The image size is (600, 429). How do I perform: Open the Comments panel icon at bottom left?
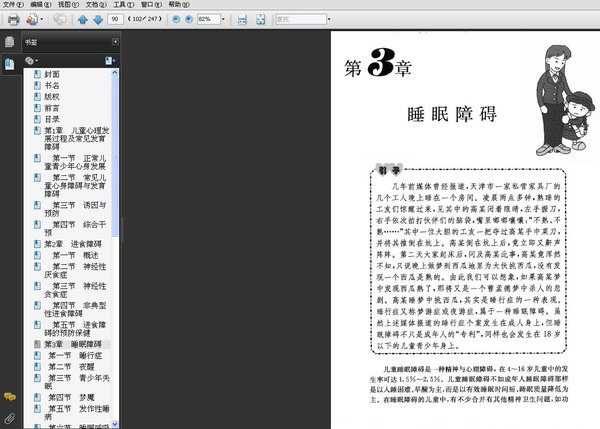10,397
